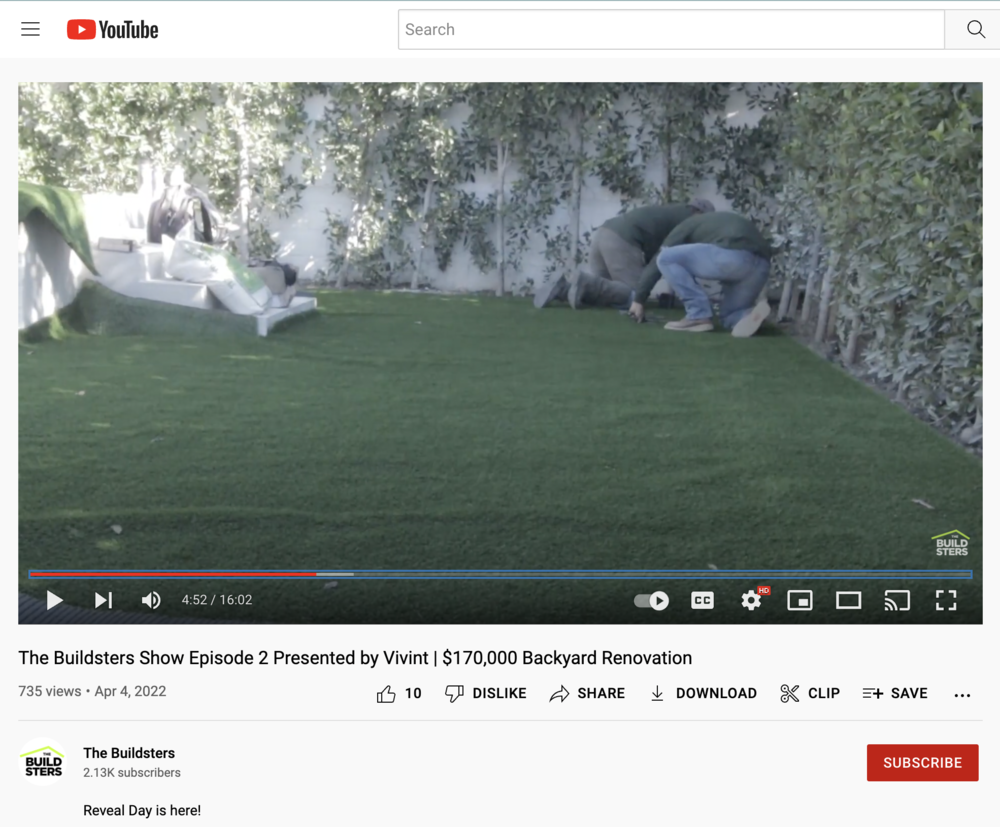This screenshot has width=1000, height=827.
Task: Skip to the next video
Action: pyautogui.click(x=103, y=600)
